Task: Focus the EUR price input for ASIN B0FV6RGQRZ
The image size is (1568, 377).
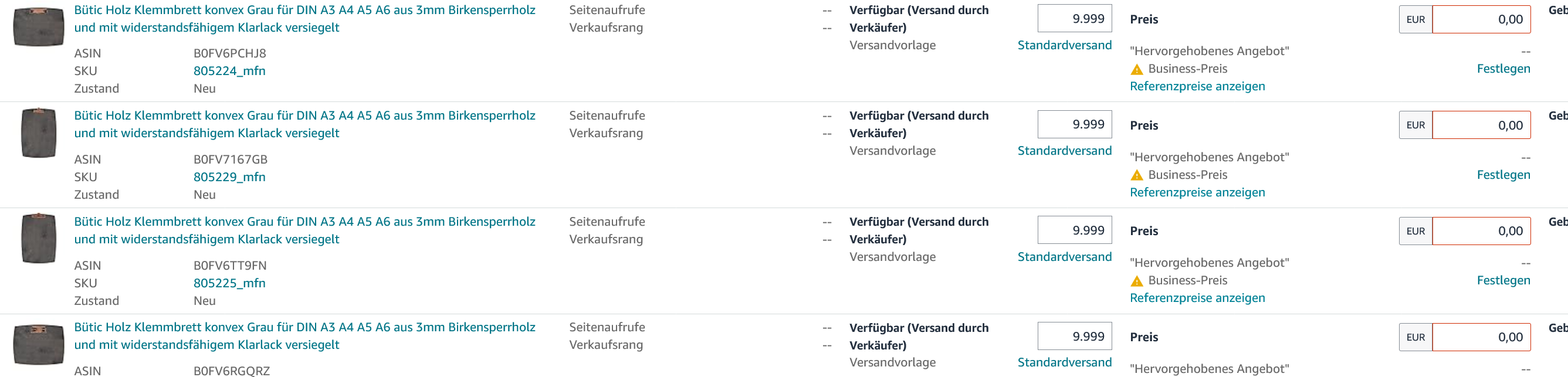Action: [x=1481, y=338]
